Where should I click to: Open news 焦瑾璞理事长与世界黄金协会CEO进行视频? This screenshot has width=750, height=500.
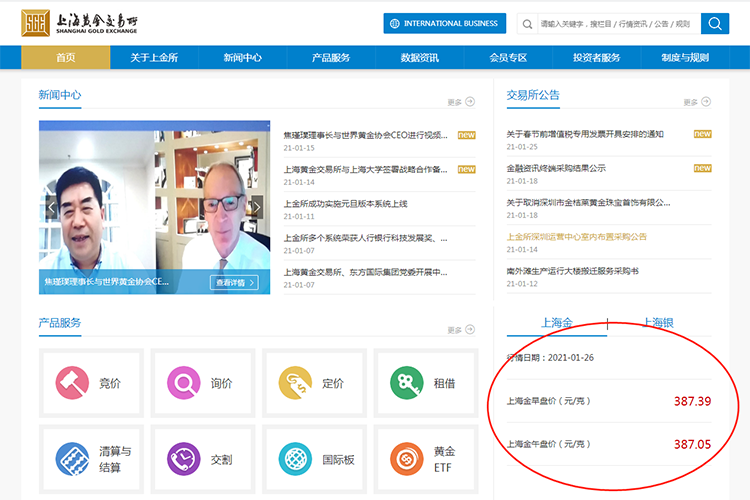tap(365, 135)
